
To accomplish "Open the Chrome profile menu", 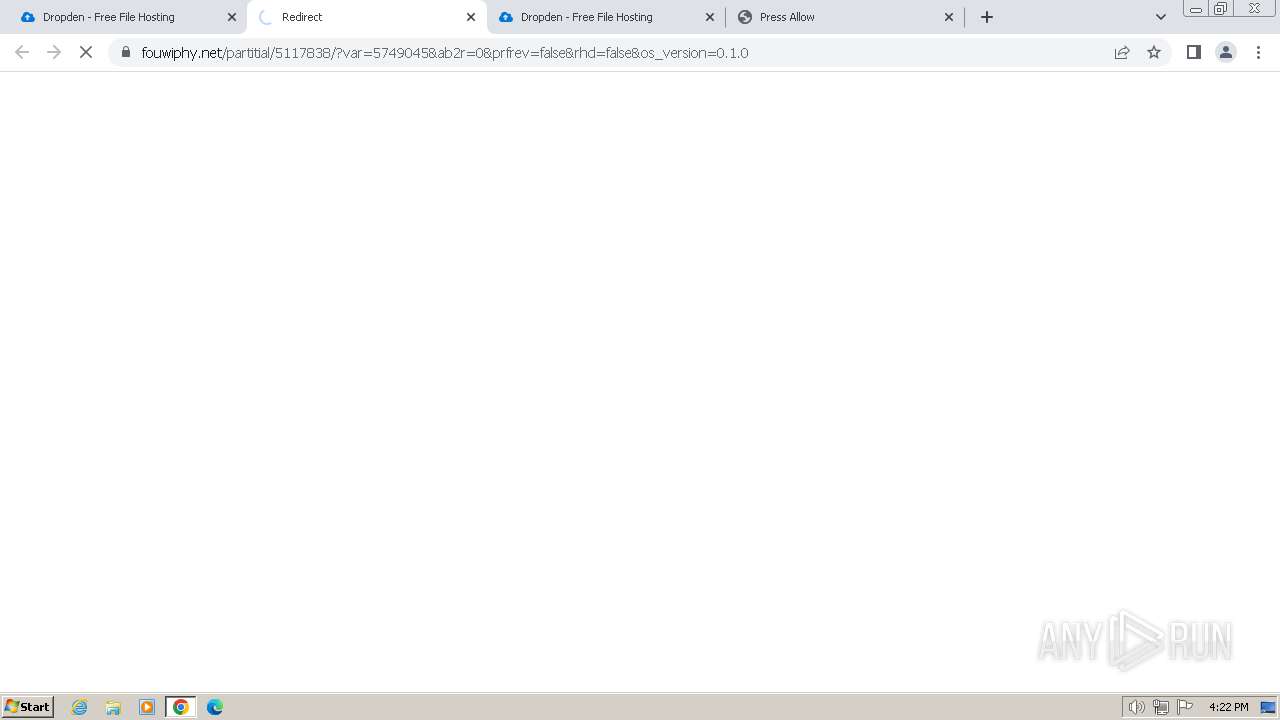I will coord(1226,52).
